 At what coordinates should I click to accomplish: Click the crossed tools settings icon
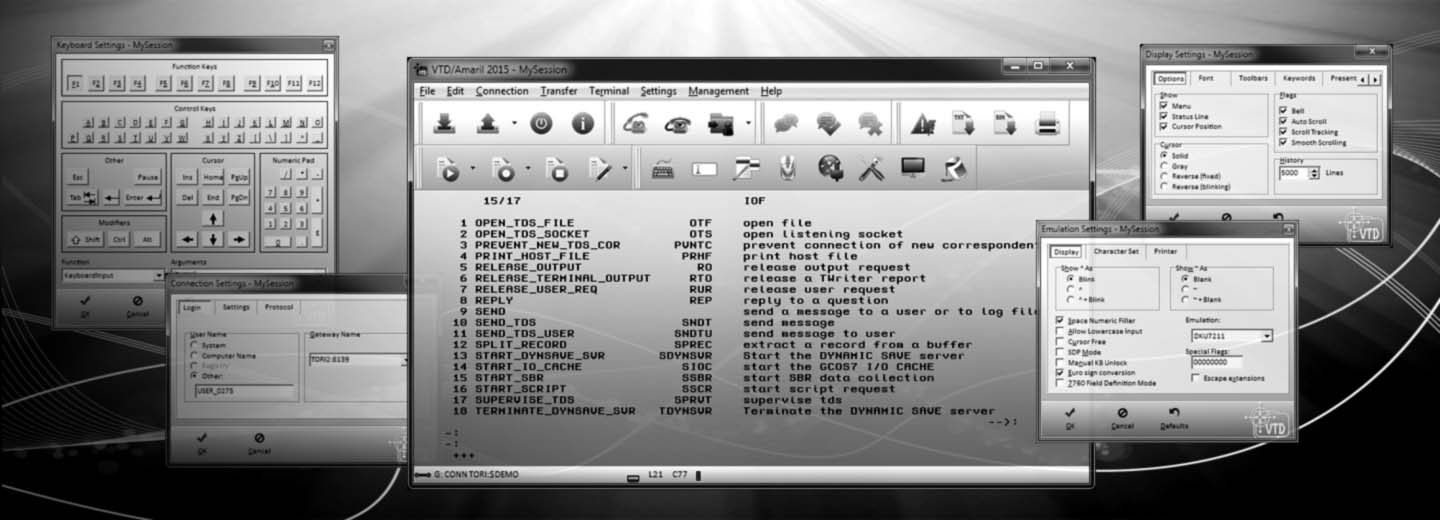pyautogui.click(x=871, y=169)
